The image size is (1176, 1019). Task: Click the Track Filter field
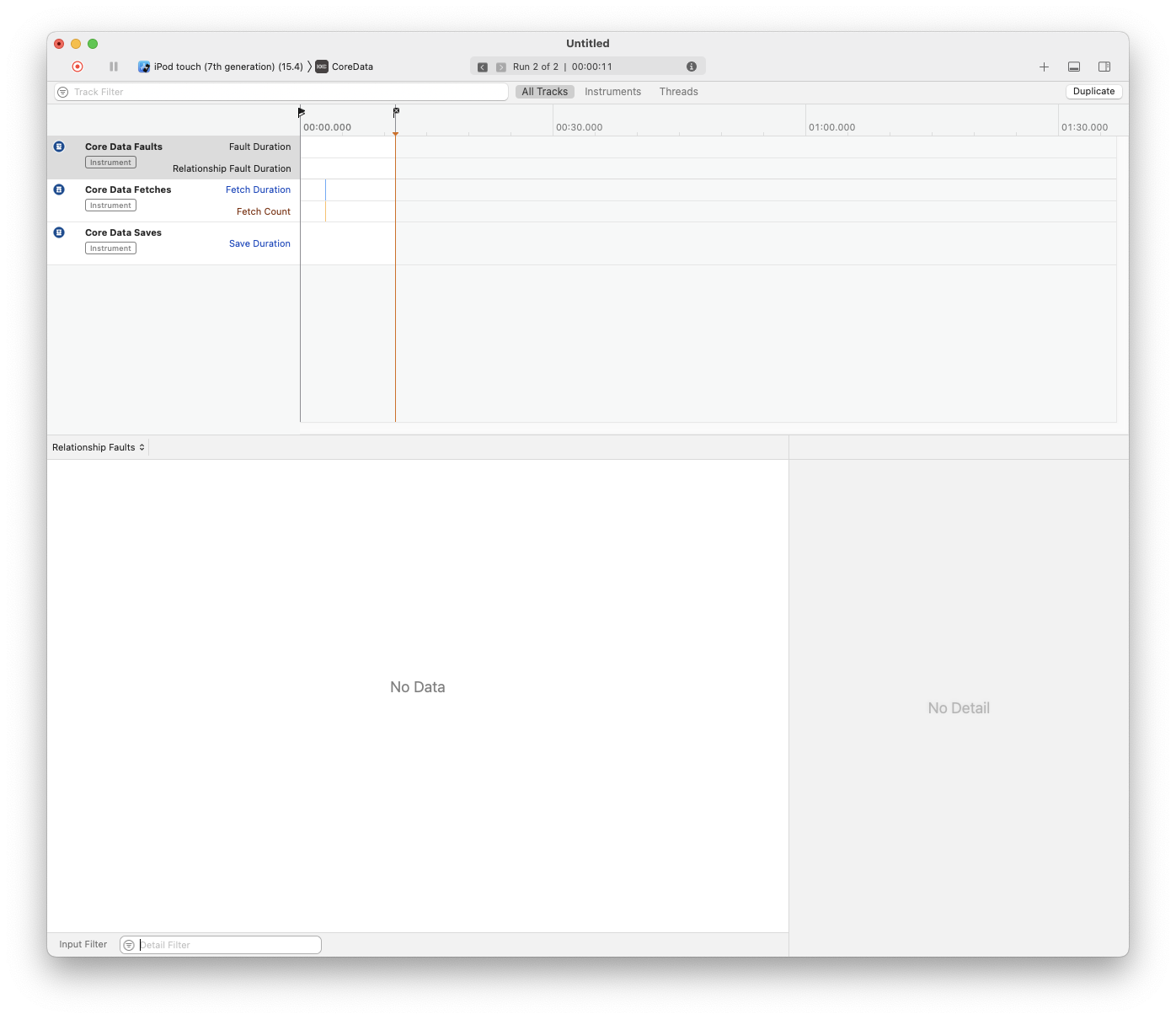281,92
